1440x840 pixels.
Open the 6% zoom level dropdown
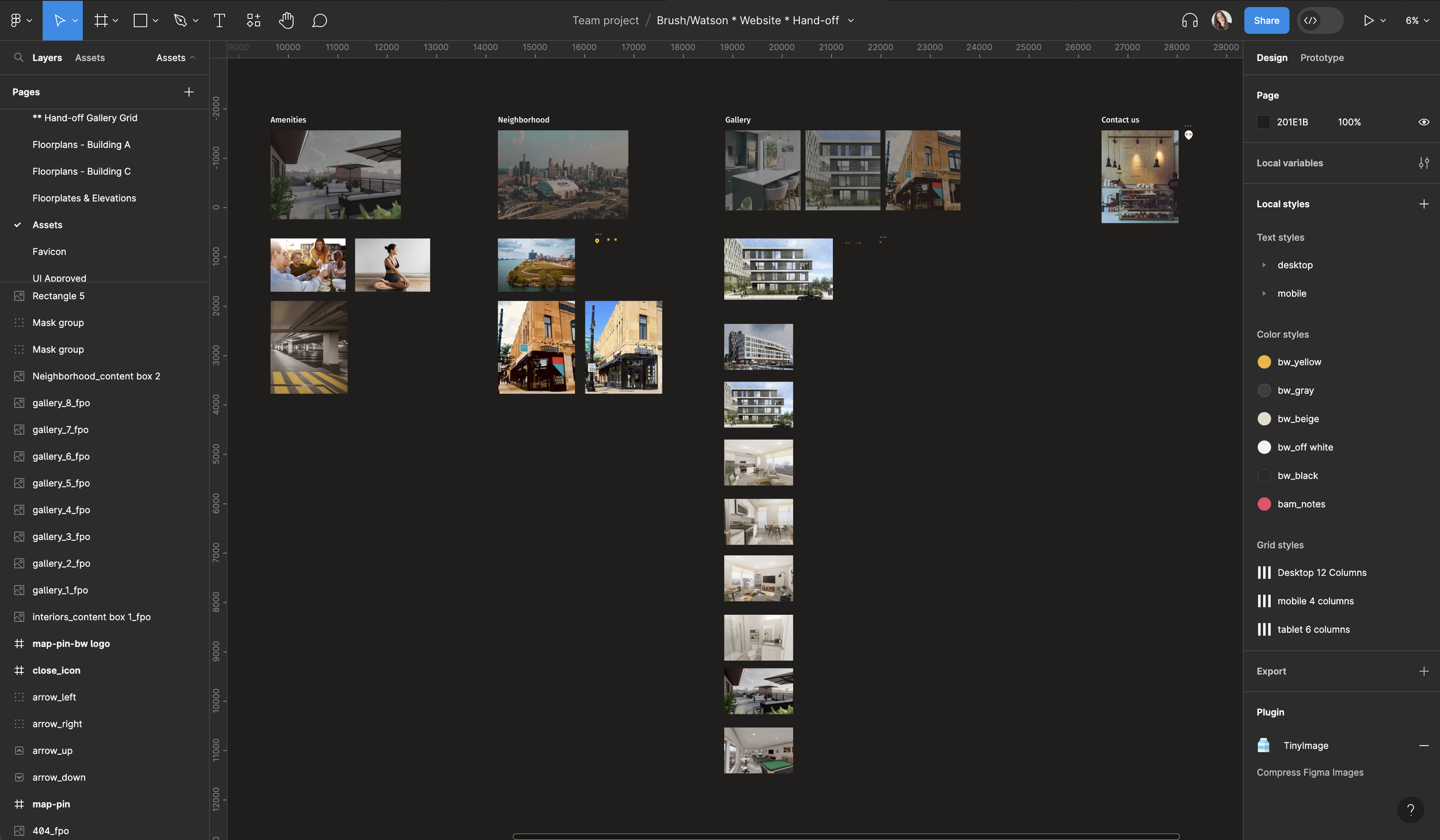coord(1417,21)
